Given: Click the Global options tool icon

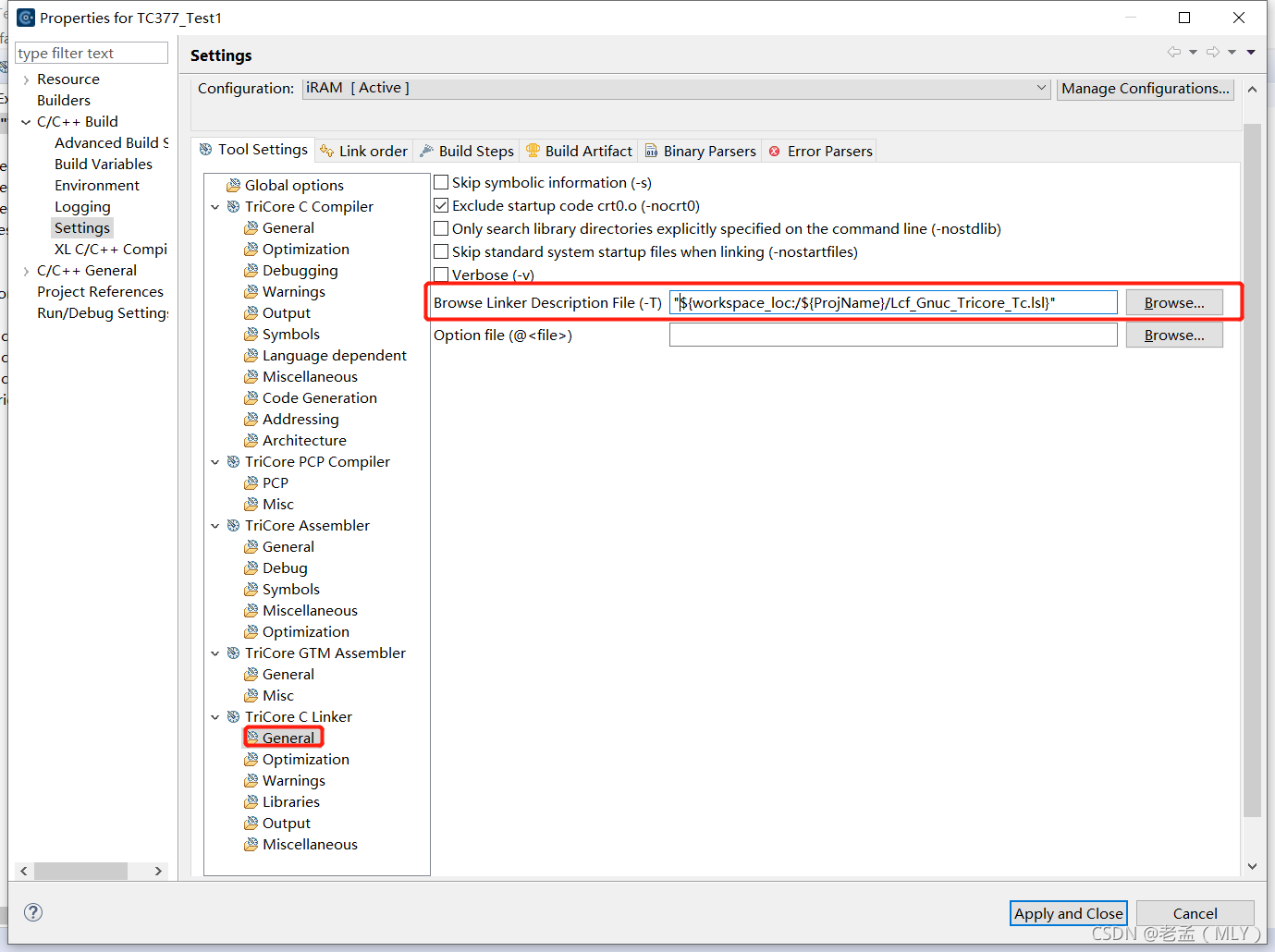Looking at the screenshot, I should tap(234, 185).
